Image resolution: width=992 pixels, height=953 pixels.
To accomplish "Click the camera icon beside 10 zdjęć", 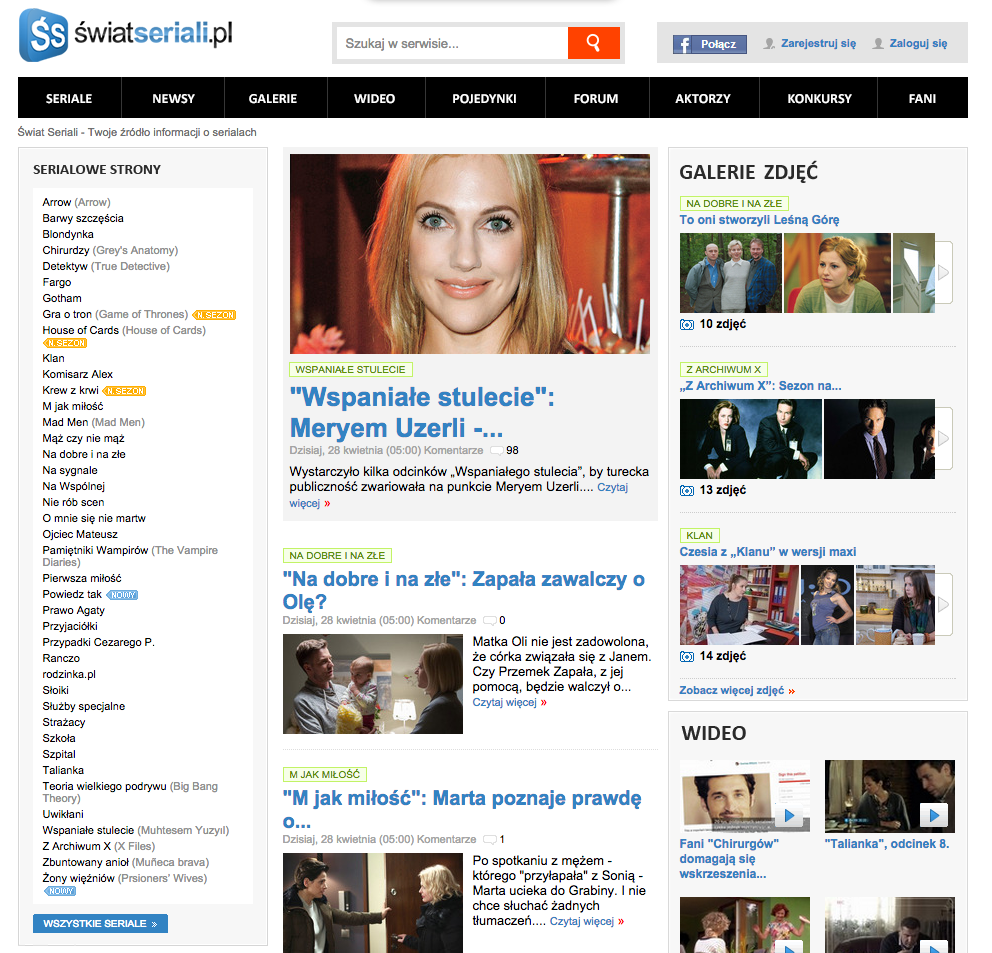I will [x=686, y=324].
